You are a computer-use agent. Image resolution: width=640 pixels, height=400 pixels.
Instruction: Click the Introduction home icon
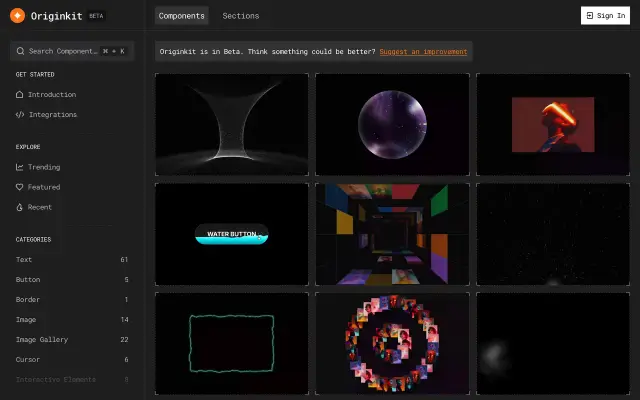click(x=19, y=94)
